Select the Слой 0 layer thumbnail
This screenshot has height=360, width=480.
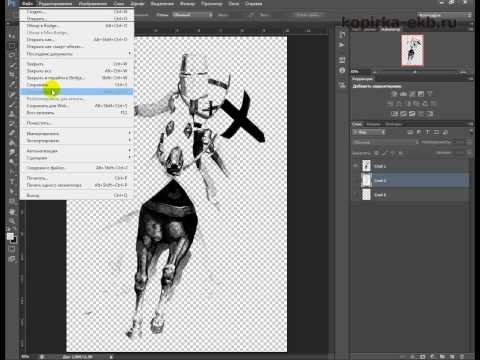click(366, 195)
